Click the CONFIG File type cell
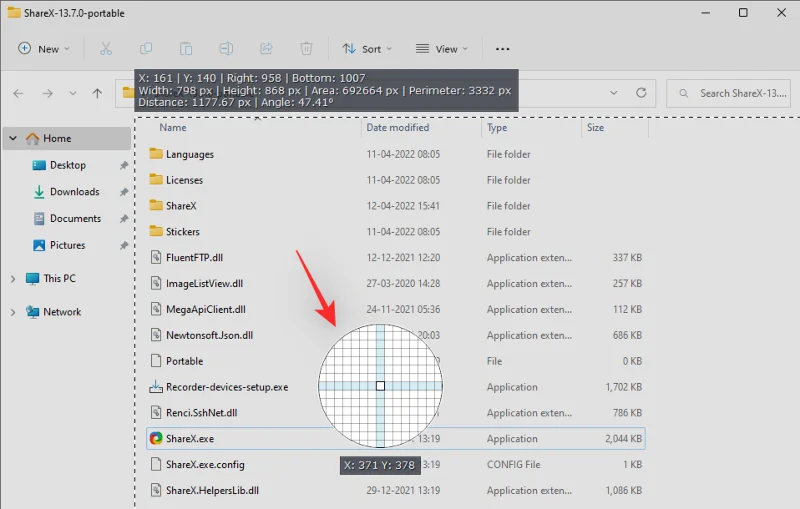The width and height of the screenshot is (800, 509). (x=513, y=464)
